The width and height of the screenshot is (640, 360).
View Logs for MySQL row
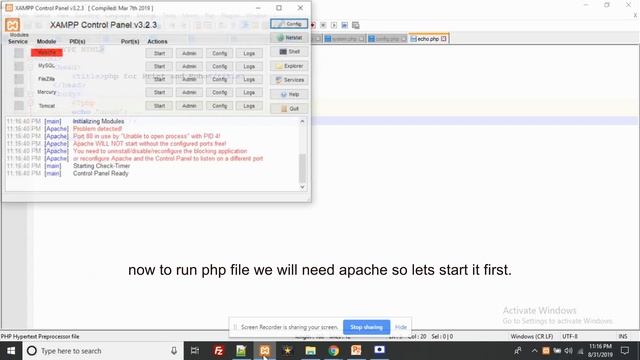click(249, 66)
